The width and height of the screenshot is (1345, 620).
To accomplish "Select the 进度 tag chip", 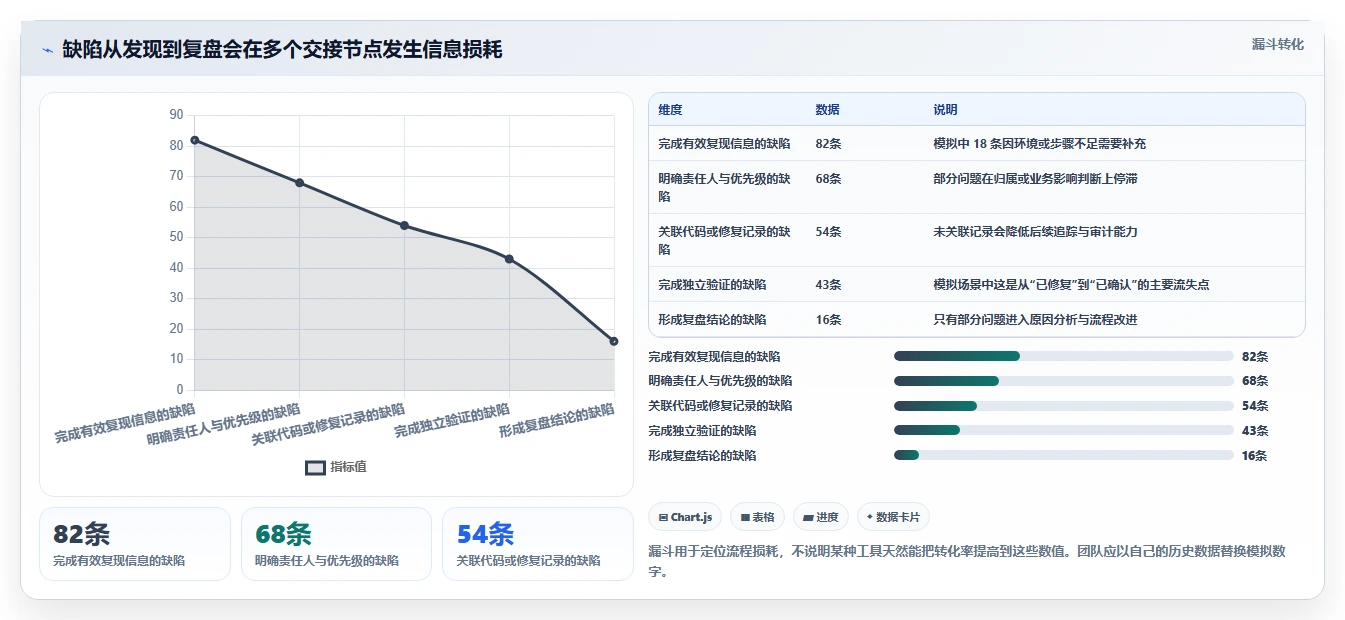I will 820,517.
